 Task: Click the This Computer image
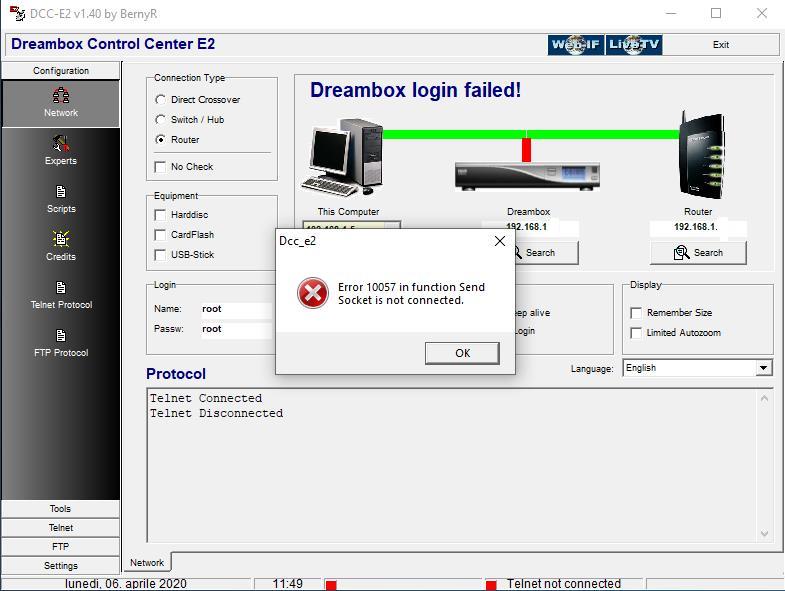pos(343,157)
